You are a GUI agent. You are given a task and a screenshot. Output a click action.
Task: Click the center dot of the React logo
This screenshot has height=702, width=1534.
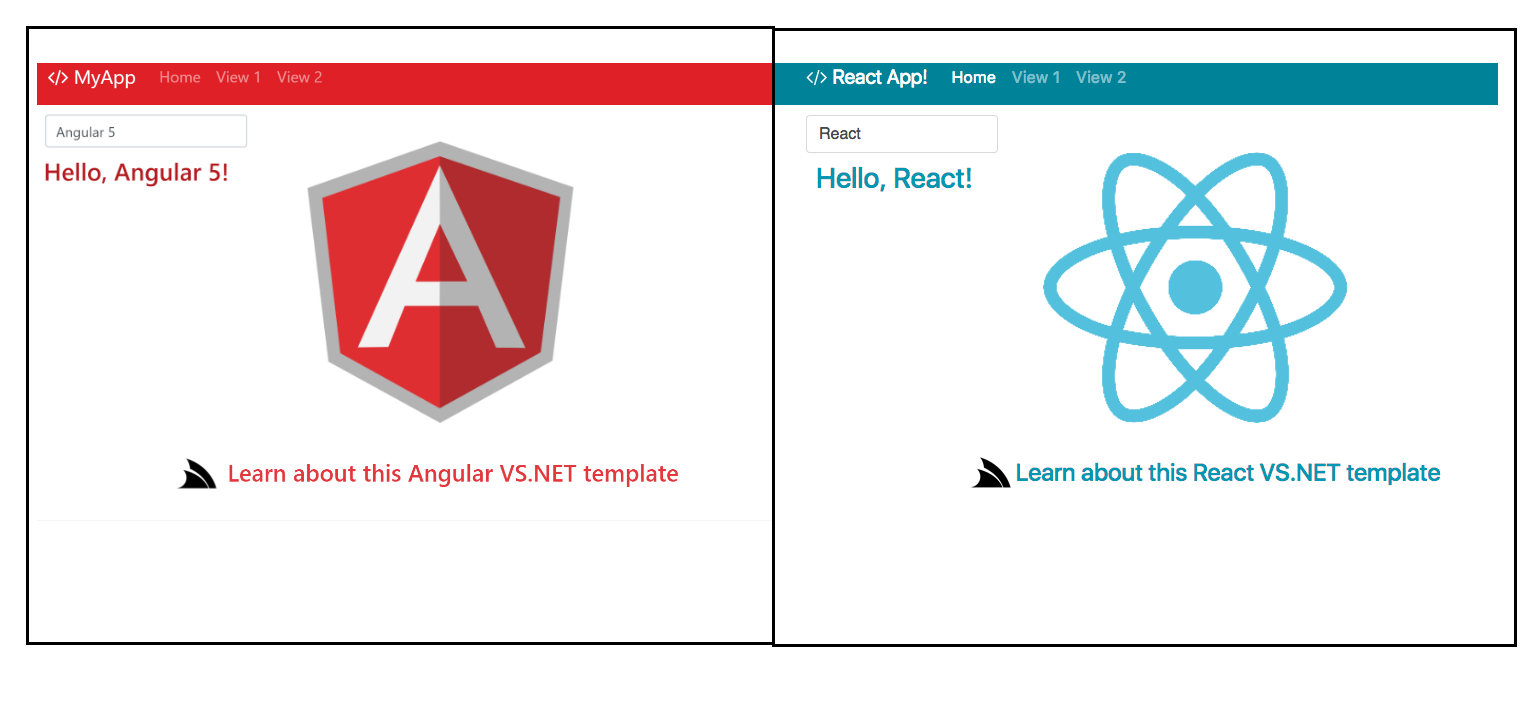tap(1194, 285)
